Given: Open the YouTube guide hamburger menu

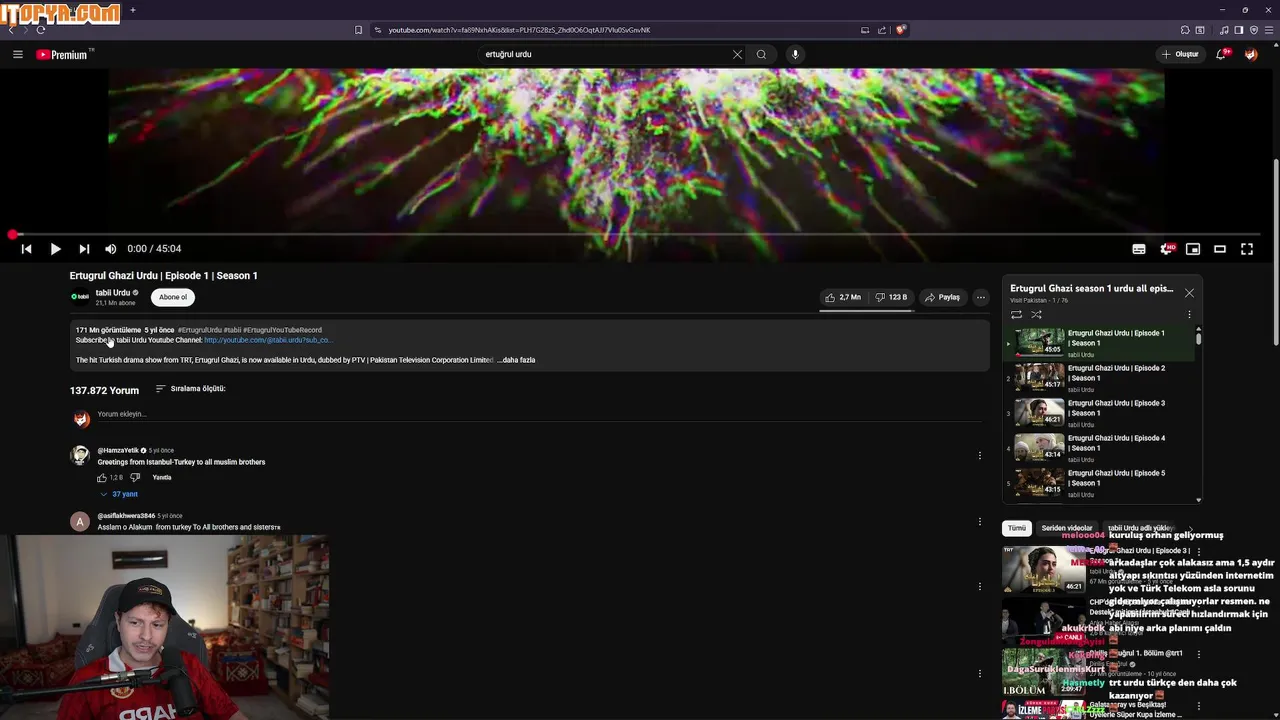Looking at the screenshot, I should click(18, 54).
